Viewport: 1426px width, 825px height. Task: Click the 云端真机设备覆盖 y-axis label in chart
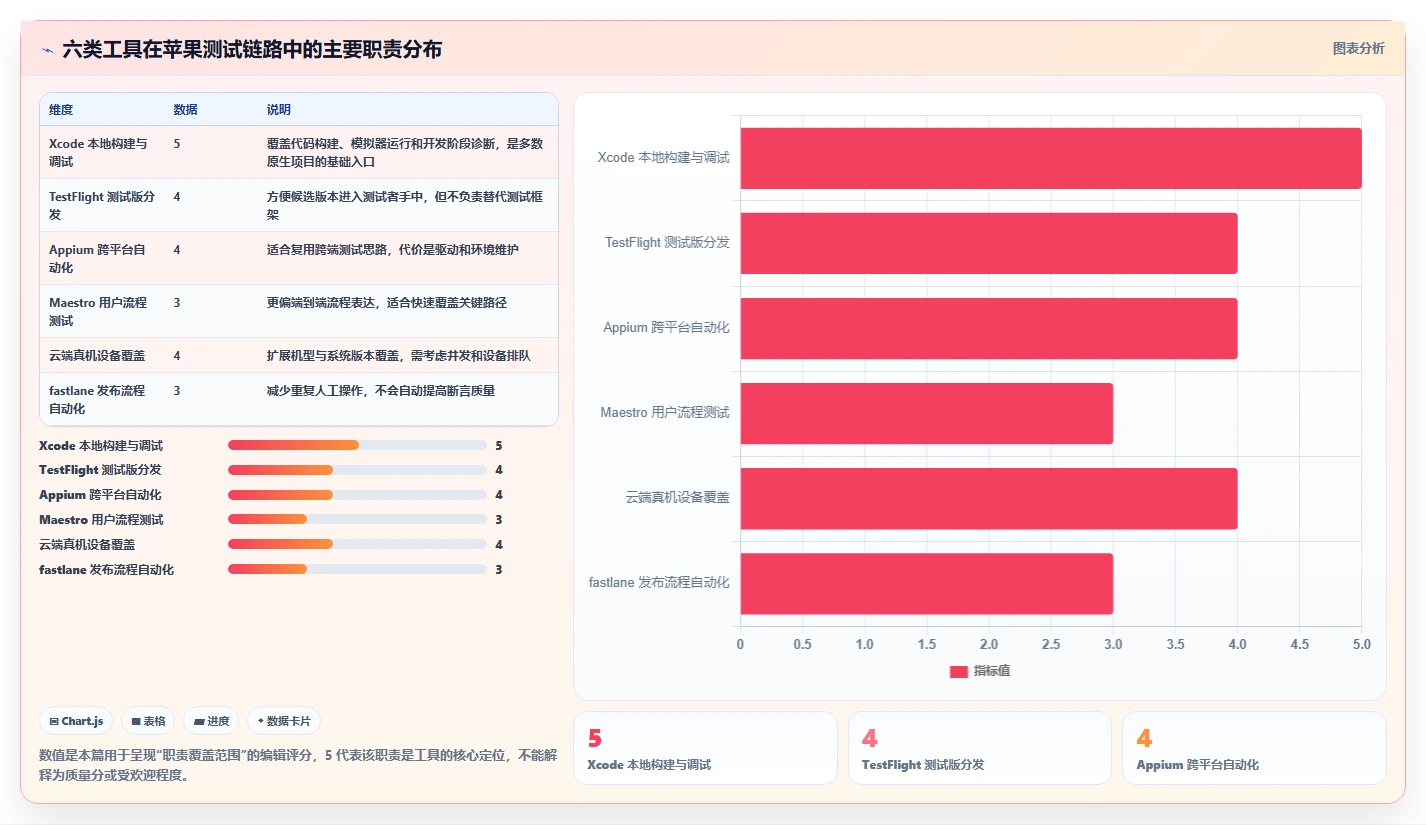[678, 498]
